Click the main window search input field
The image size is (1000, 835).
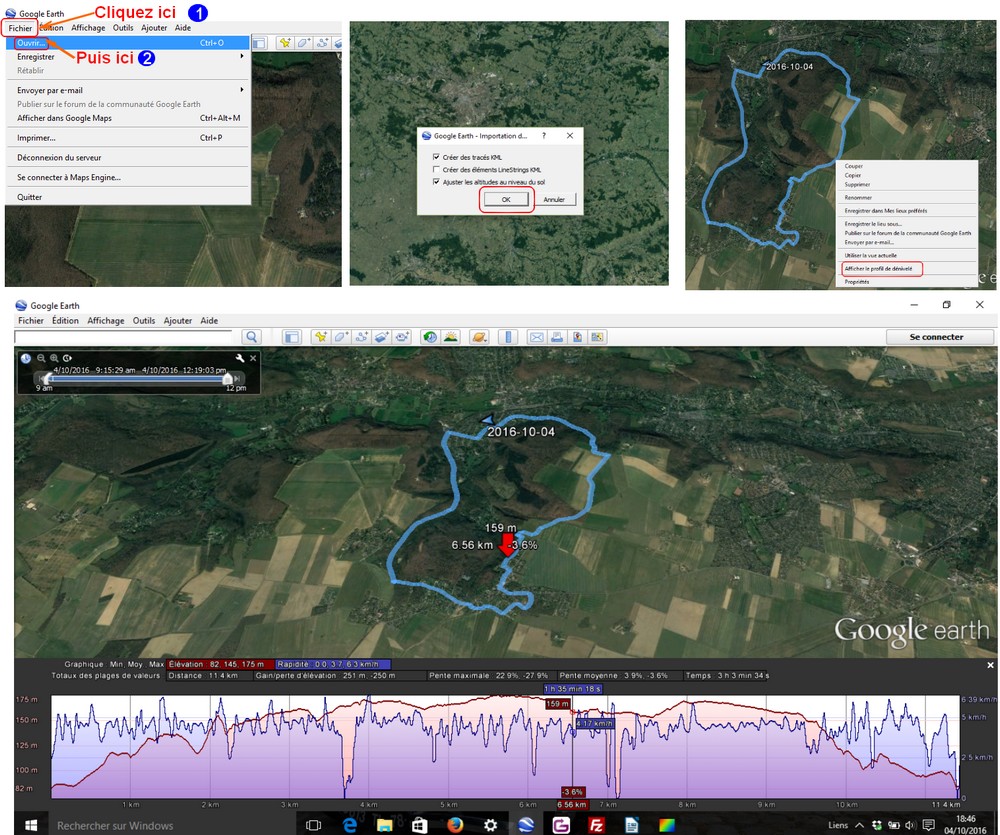[x=124, y=337]
